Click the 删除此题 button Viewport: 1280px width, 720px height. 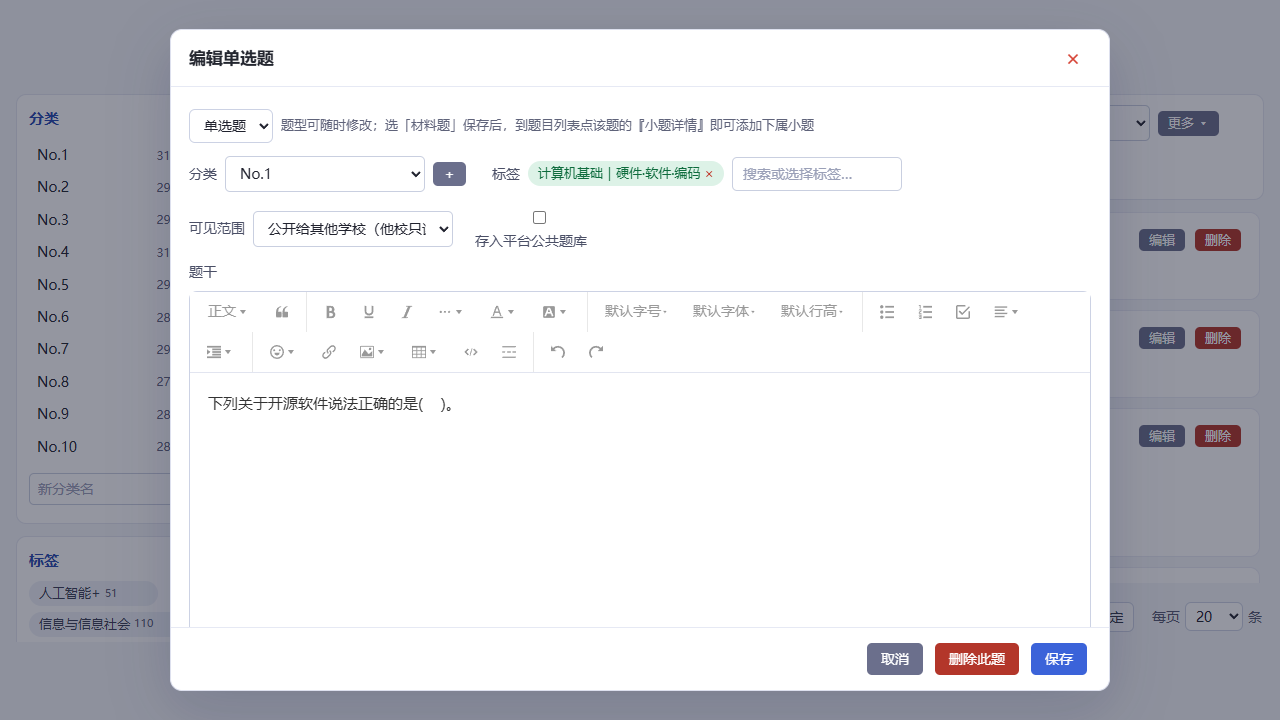pos(977,659)
